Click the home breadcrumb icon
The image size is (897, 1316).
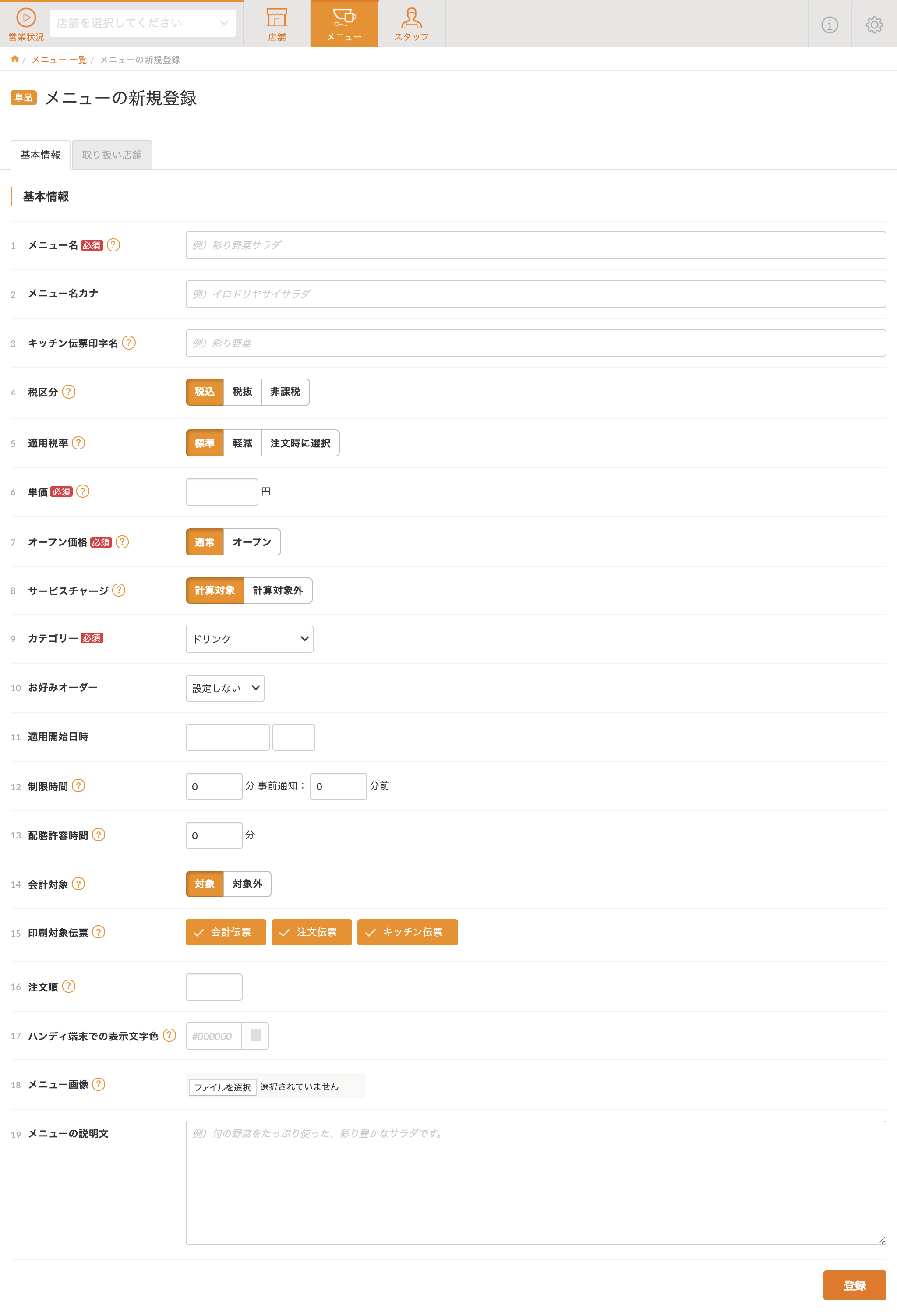(x=15, y=60)
